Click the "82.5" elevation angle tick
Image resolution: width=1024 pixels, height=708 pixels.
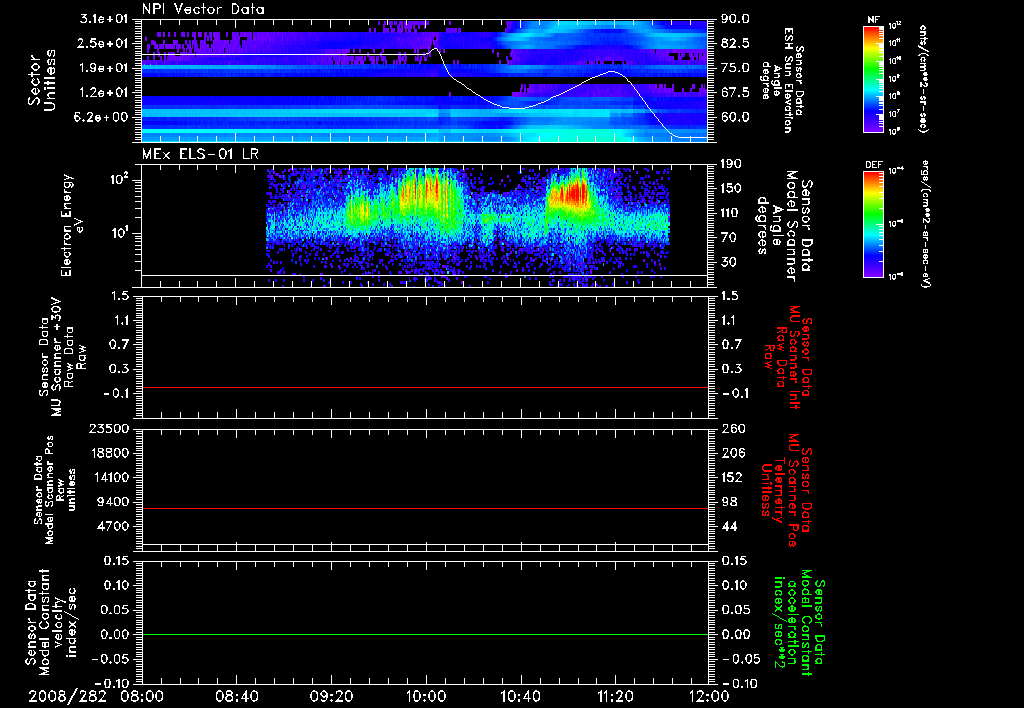click(735, 43)
